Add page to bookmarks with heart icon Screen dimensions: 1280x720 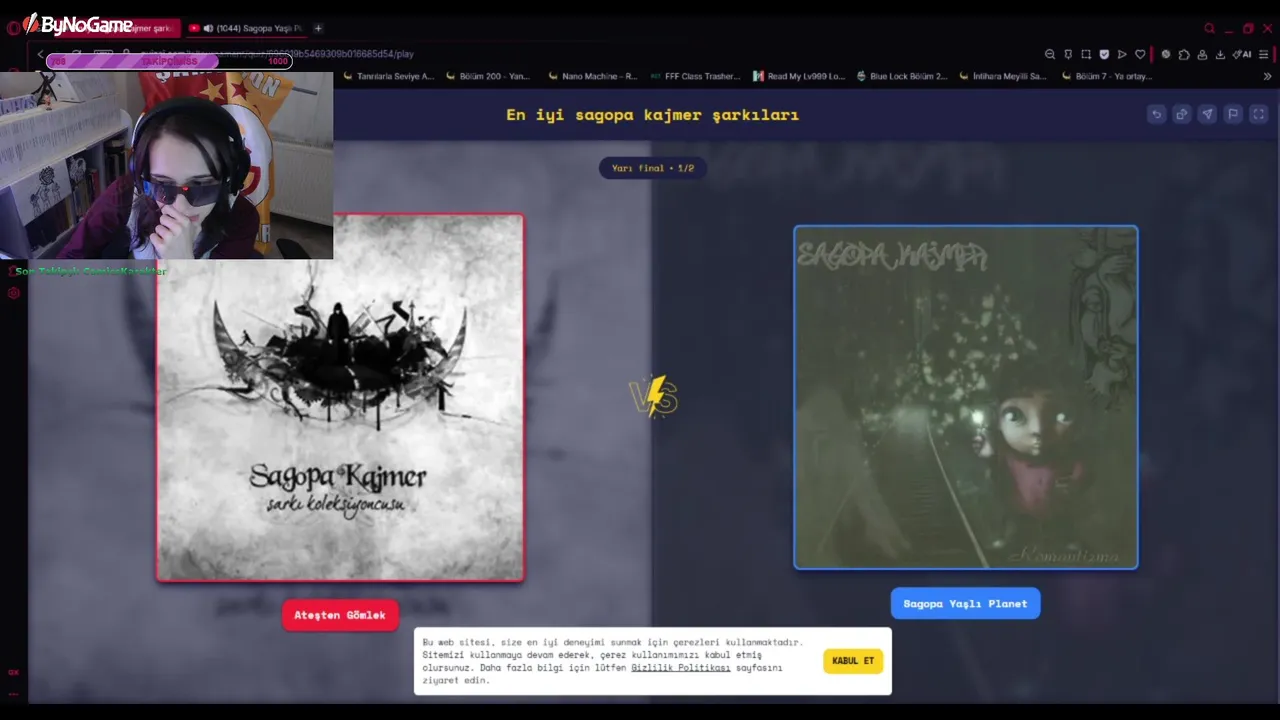tap(1139, 54)
